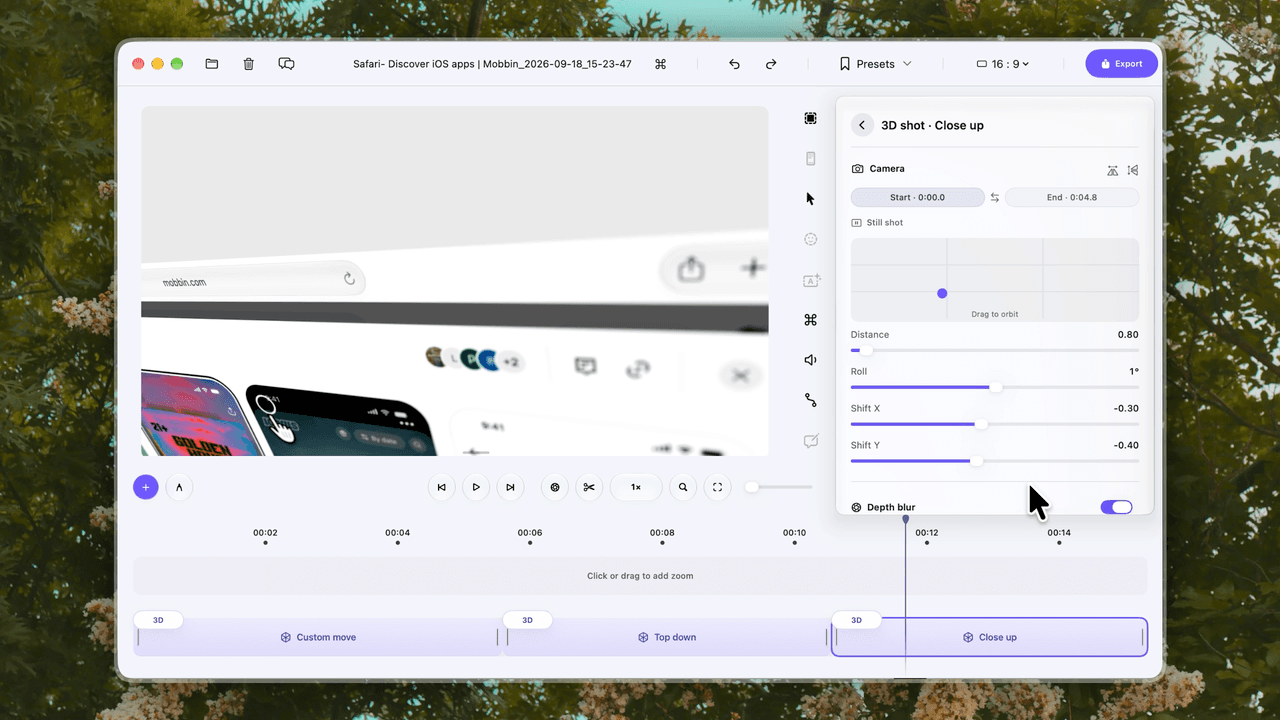Open the keyboard shortcuts tool in sidebar

(810, 320)
